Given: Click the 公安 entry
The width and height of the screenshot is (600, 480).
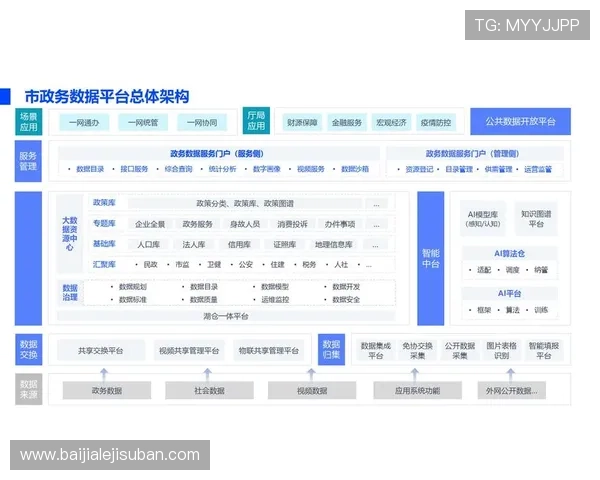Looking at the screenshot, I should 246,264.
